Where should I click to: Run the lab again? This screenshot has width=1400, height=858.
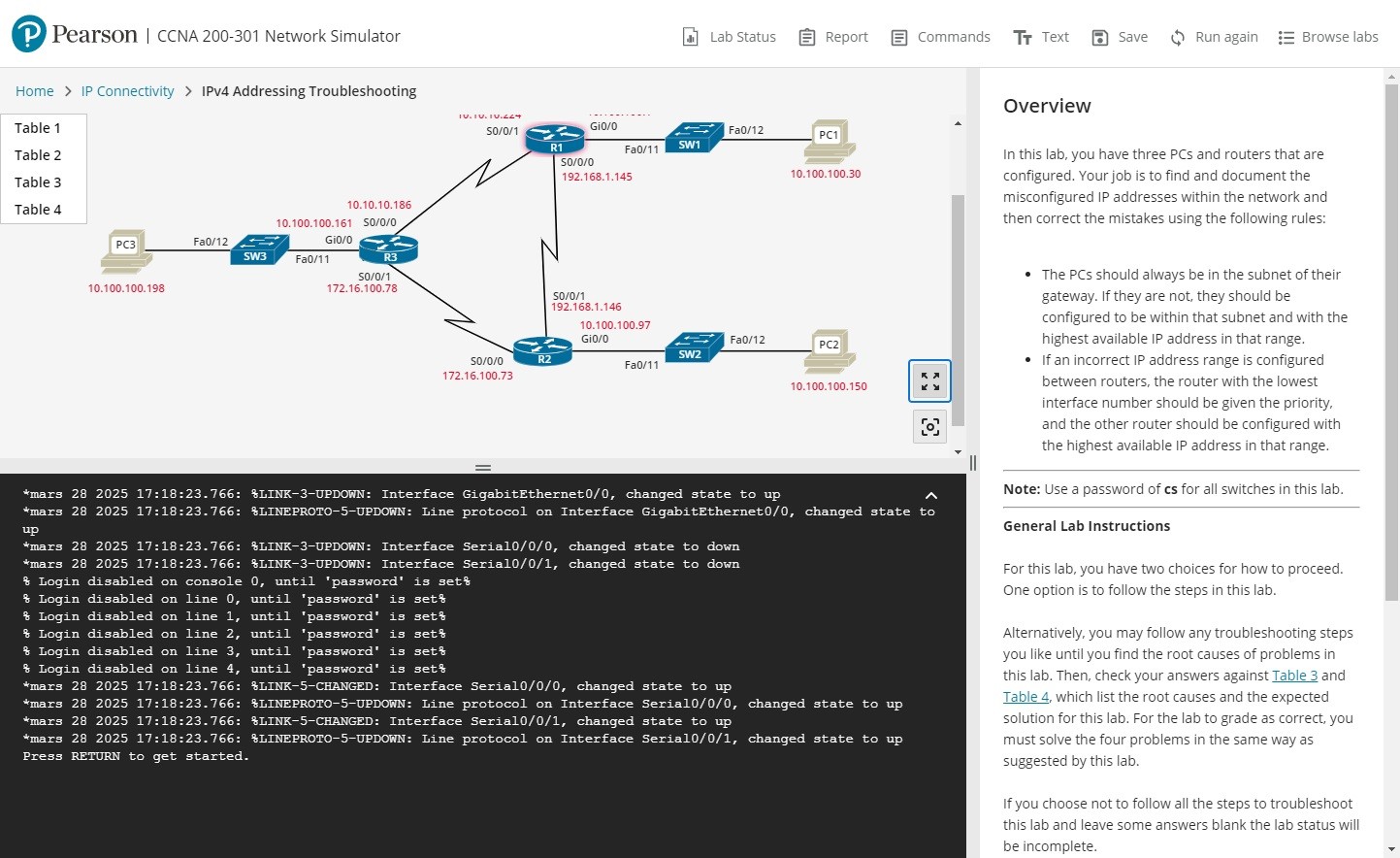(1214, 37)
